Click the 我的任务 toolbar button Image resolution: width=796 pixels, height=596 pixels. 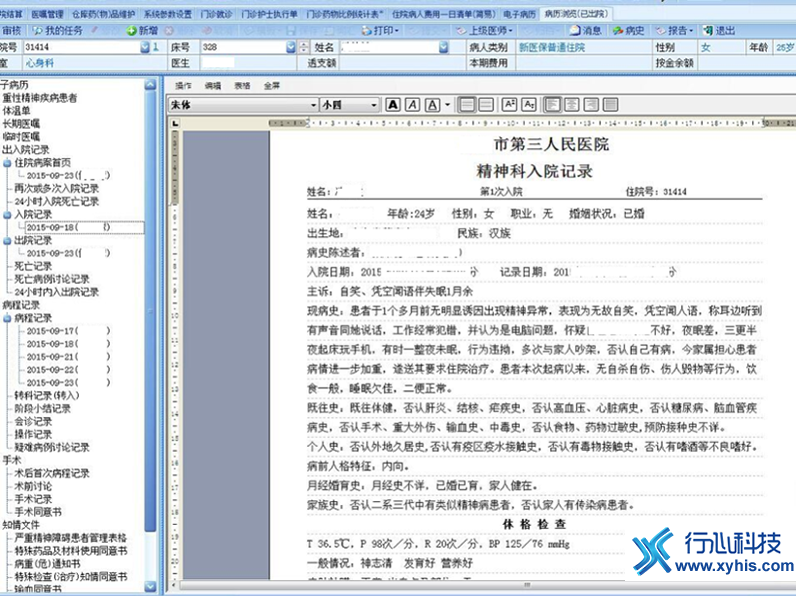[x=57, y=31]
